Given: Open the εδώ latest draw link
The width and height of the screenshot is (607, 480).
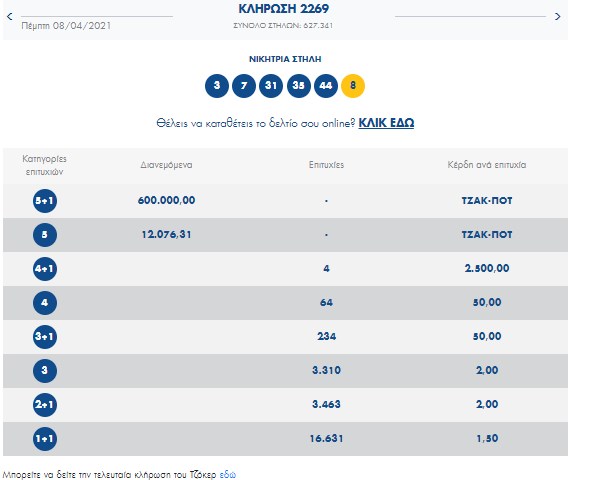Looking at the screenshot, I should pos(229,472).
